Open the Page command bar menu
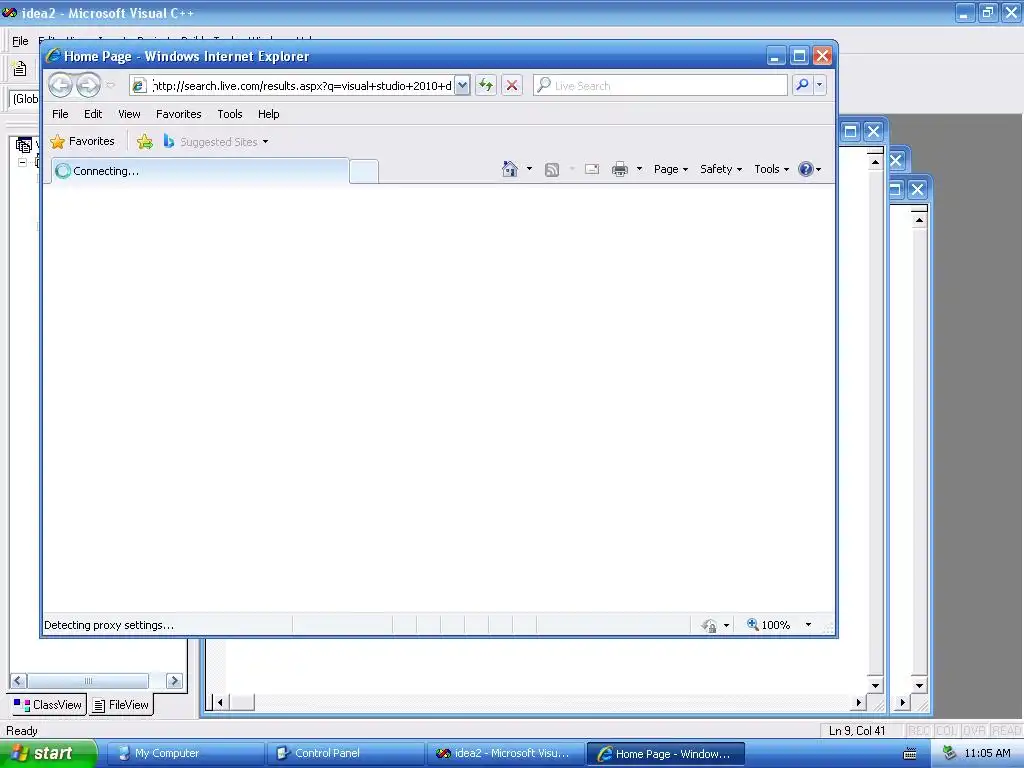 coord(671,169)
